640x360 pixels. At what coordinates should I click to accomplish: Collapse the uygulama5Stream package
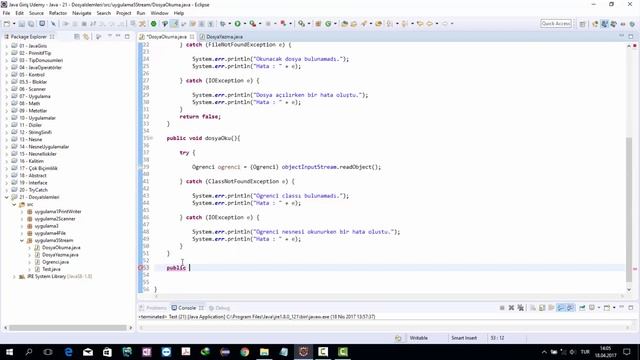(22, 240)
